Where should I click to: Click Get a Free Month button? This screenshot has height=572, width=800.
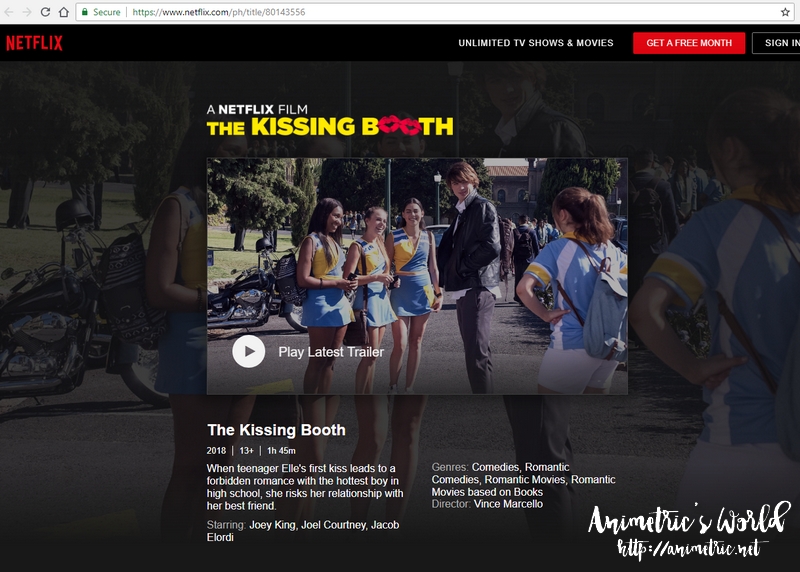[x=689, y=43]
